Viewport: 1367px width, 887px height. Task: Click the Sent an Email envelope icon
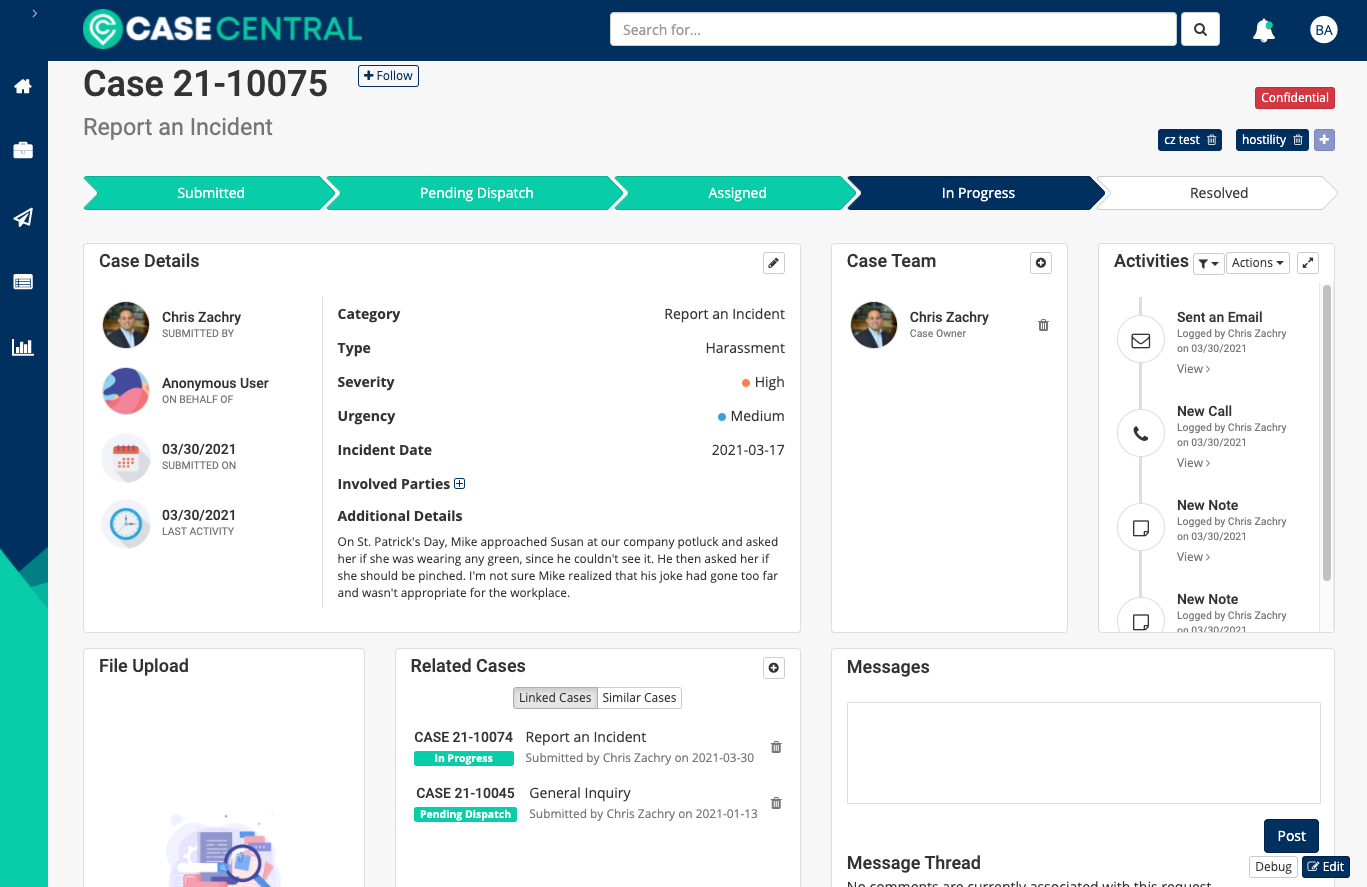(1141, 341)
